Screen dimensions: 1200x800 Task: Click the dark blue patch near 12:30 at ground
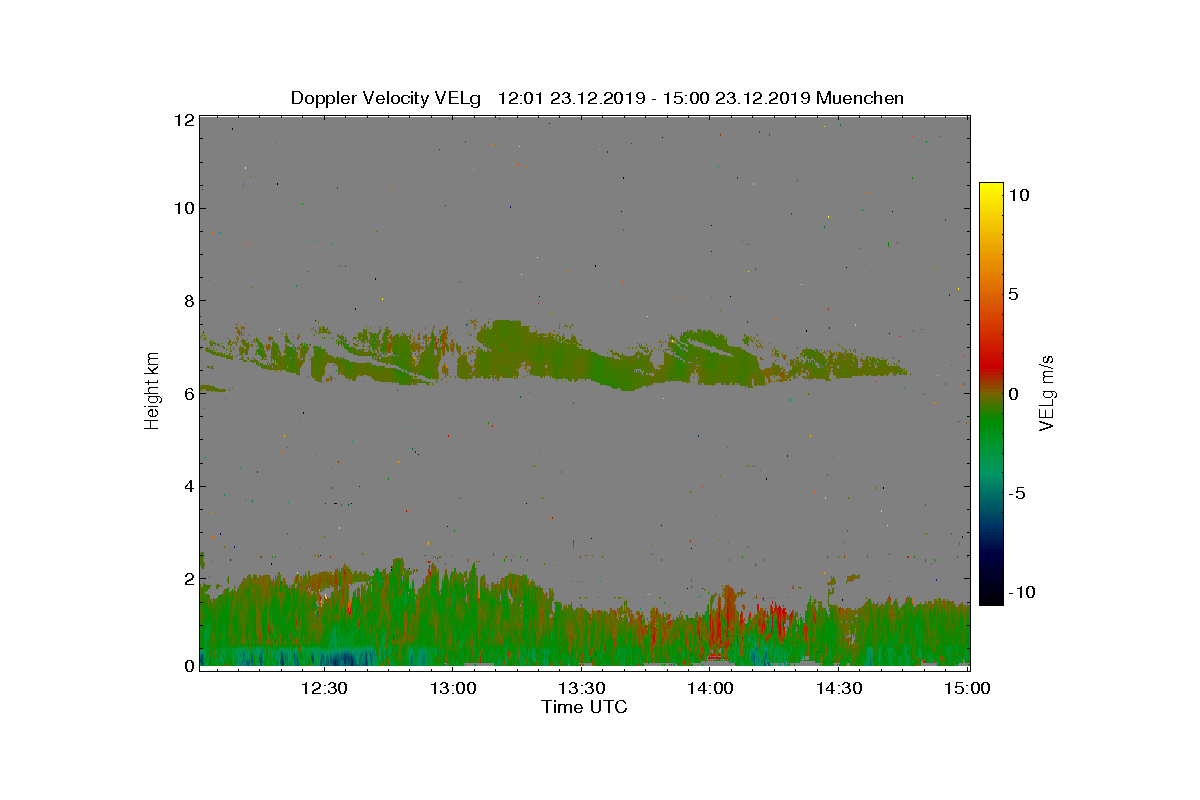pos(340,659)
